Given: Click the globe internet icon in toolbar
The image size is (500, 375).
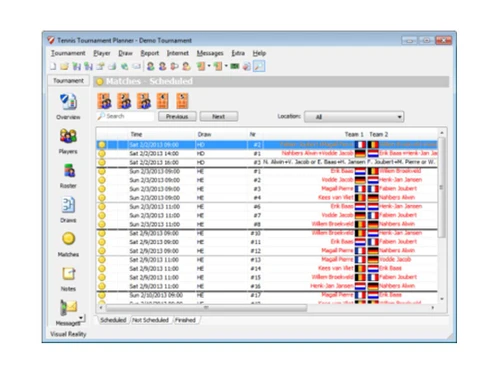Looking at the screenshot, I should [124, 66].
